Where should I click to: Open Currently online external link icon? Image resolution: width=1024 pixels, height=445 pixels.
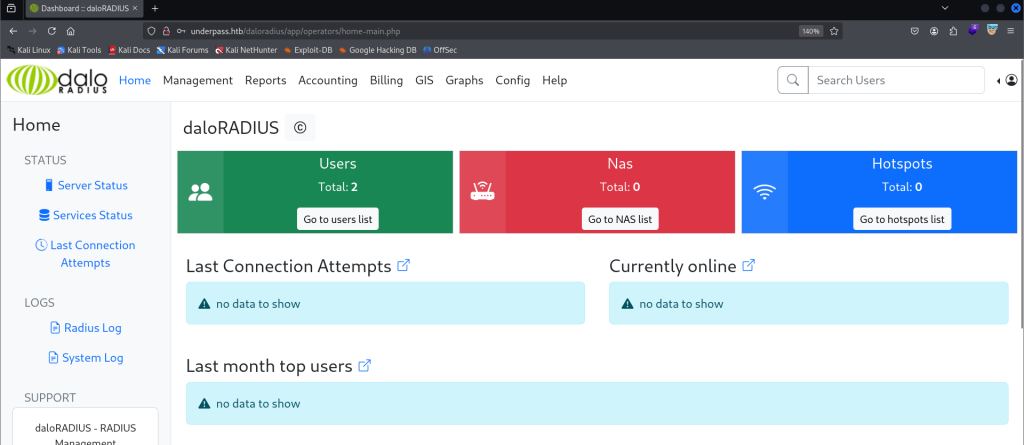point(748,266)
